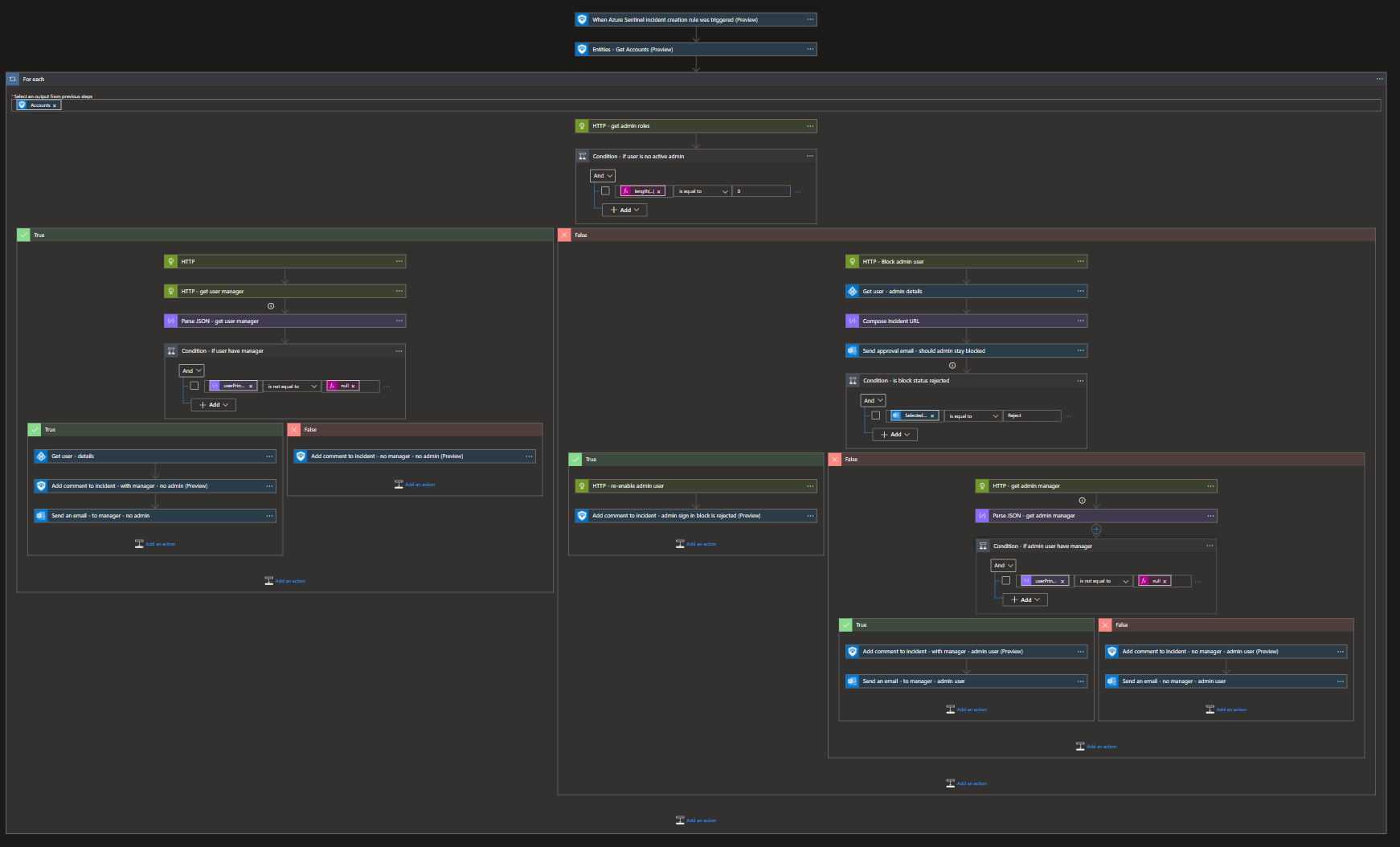Click the Condition - if user is no active admin icon
Image resolution: width=1400 pixels, height=847 pixels.
pyautogui.click(x=583, y=156)
